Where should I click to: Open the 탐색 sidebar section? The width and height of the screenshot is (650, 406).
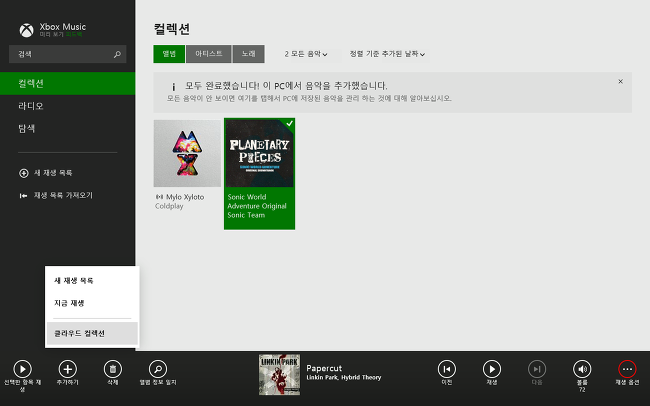68,129
